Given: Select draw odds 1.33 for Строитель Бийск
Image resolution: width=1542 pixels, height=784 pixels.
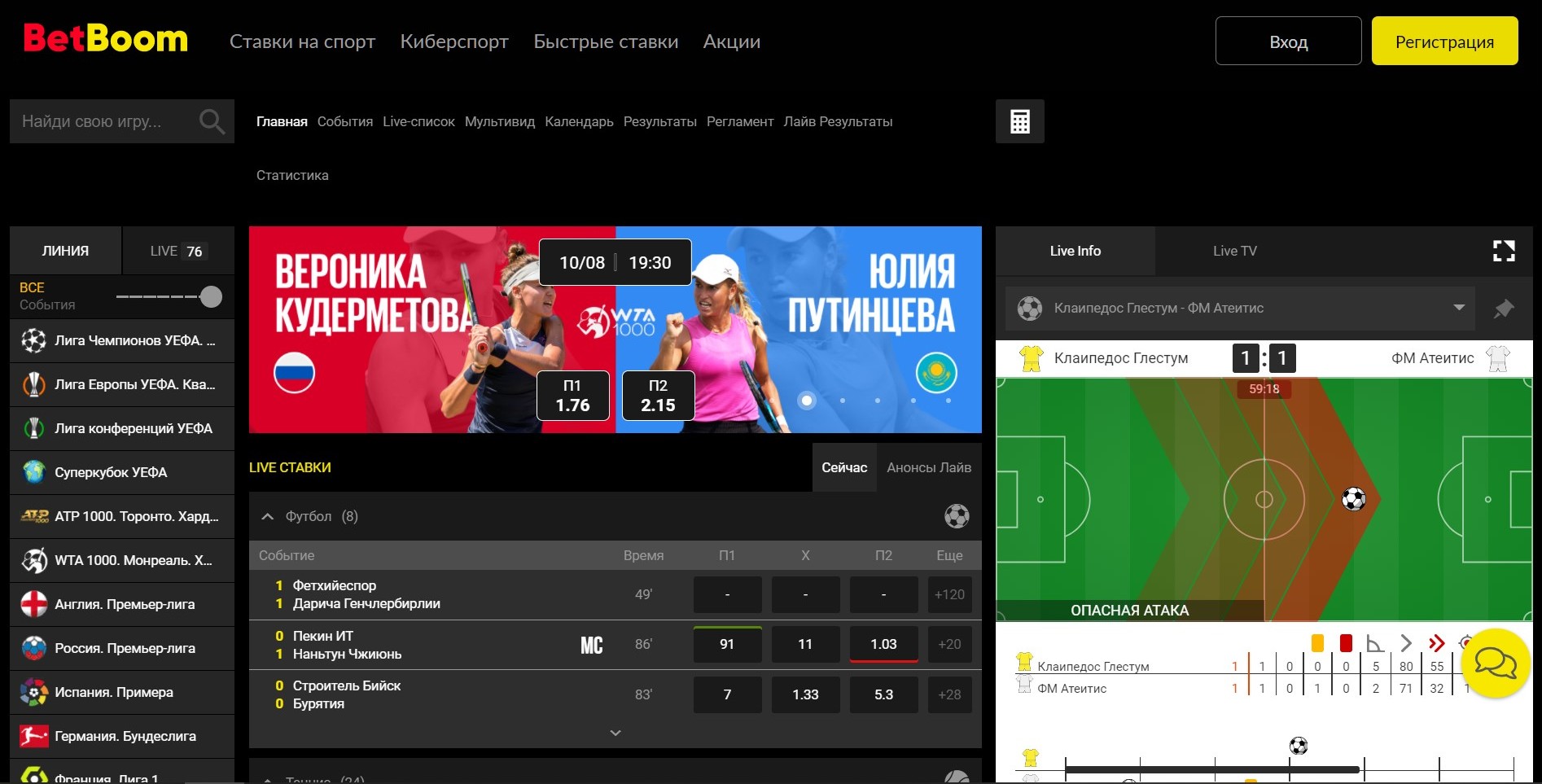Looking at the screenshot, I should click(x=805, y=694).
